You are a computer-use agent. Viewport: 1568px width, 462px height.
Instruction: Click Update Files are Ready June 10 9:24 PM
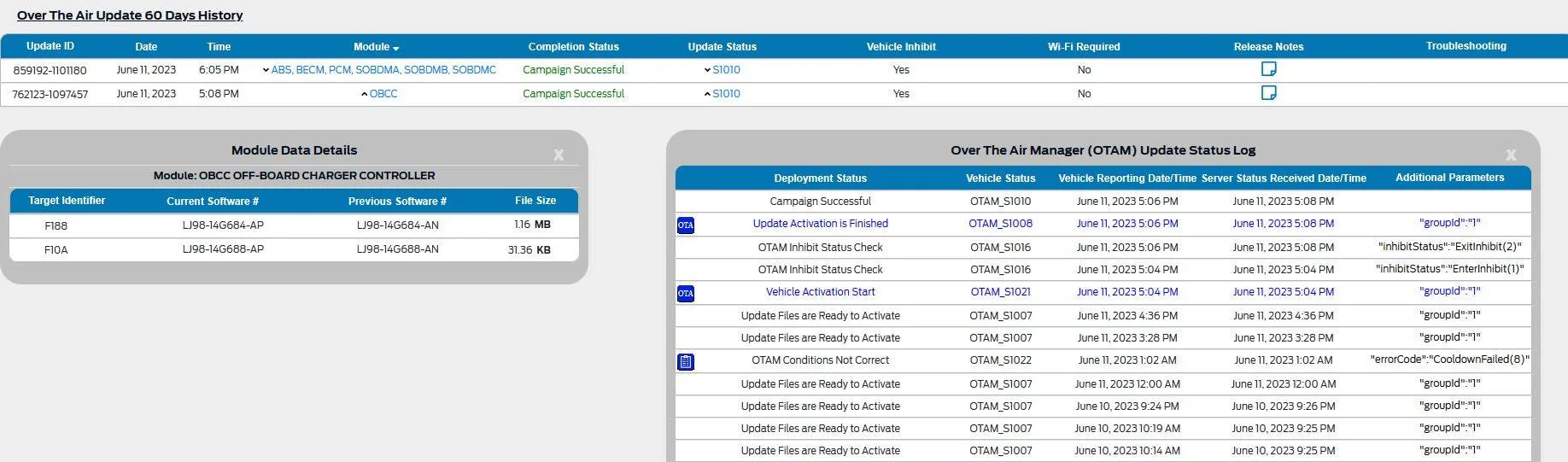point(820,406)
